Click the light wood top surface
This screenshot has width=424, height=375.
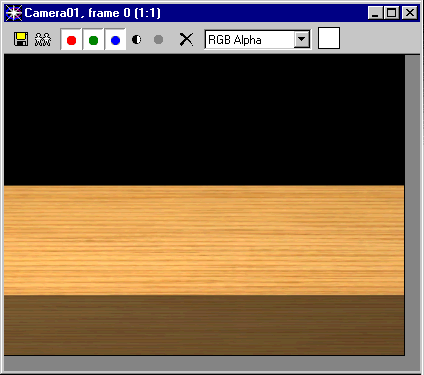(204, 240)
